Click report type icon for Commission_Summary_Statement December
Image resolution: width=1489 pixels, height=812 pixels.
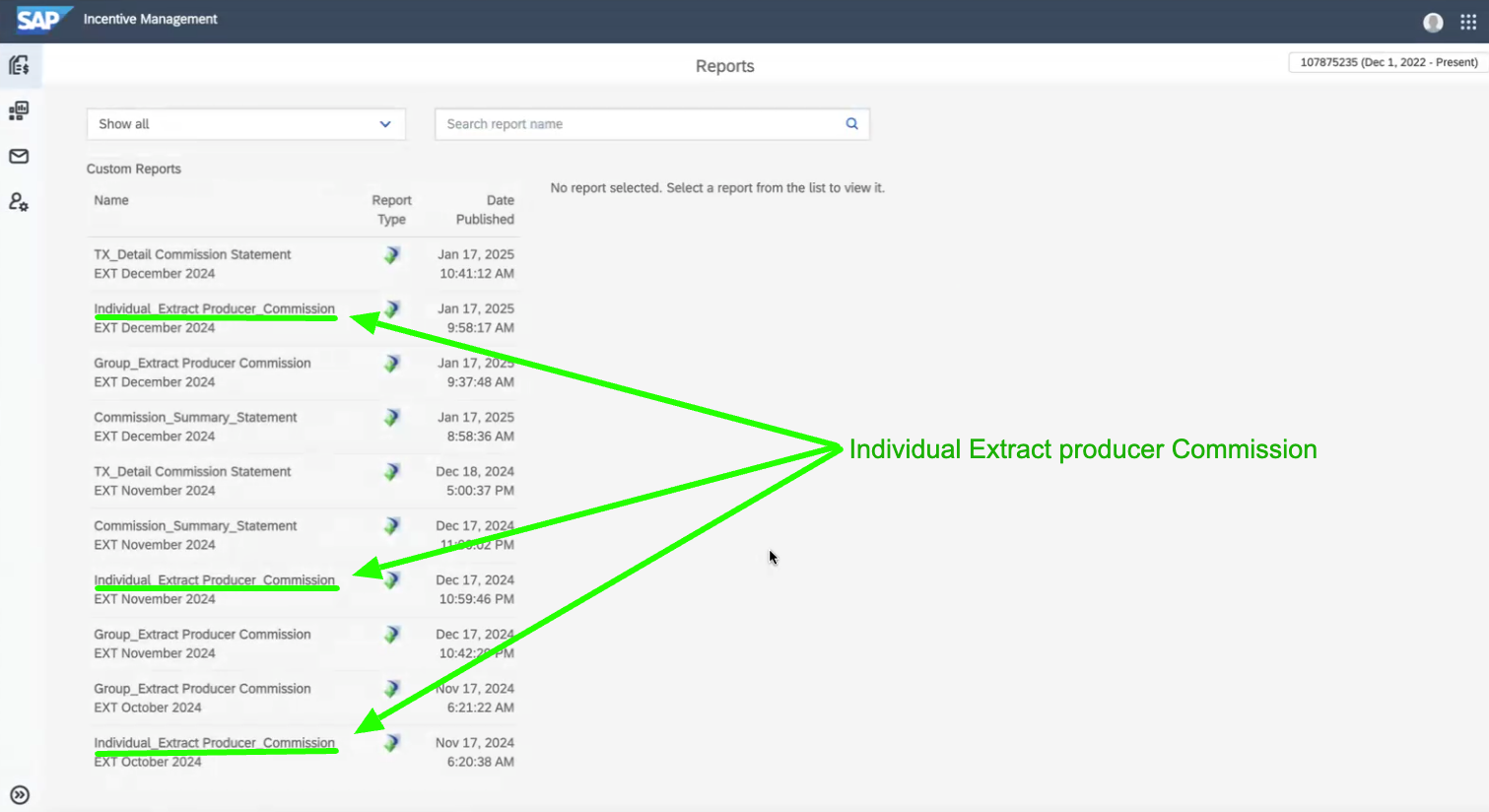(x=391, y=418)
